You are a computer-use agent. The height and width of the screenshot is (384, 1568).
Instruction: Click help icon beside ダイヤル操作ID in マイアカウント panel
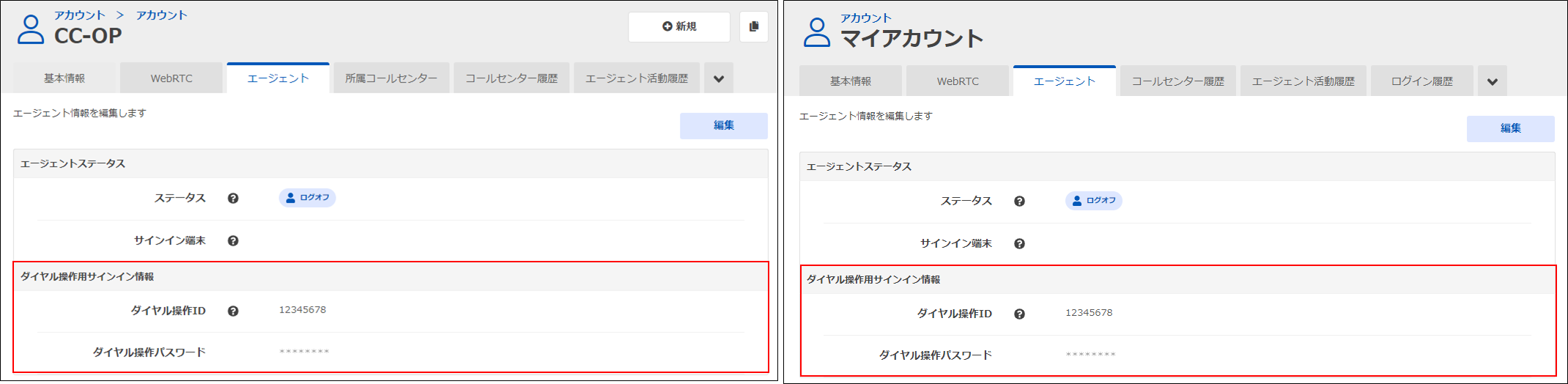click(x=1019, y=314)
